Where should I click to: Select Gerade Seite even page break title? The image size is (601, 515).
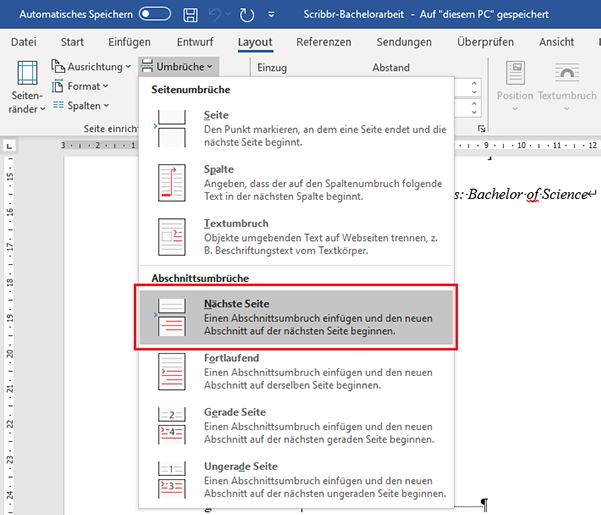[x=235, y=412]
